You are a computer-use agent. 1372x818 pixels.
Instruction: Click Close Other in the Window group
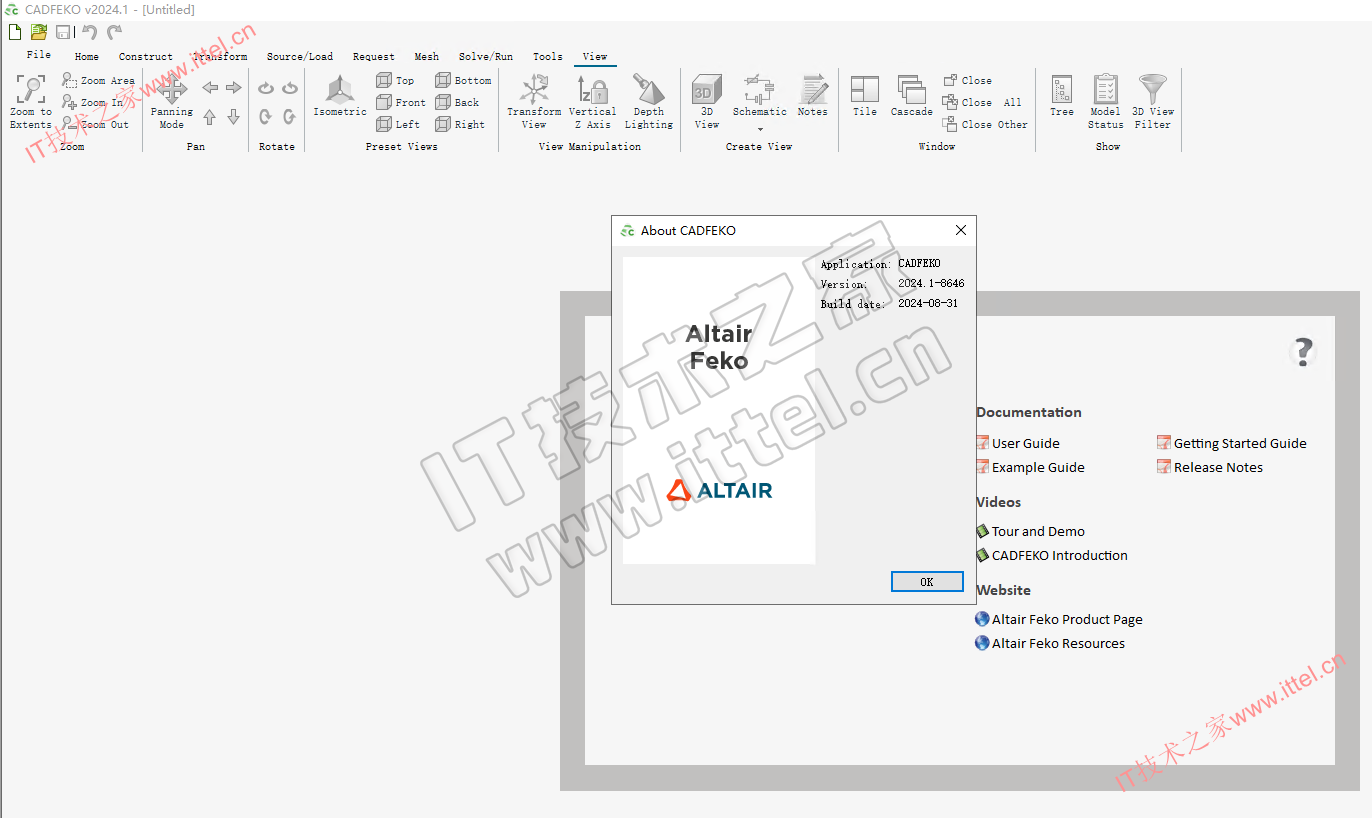[985, 124]
